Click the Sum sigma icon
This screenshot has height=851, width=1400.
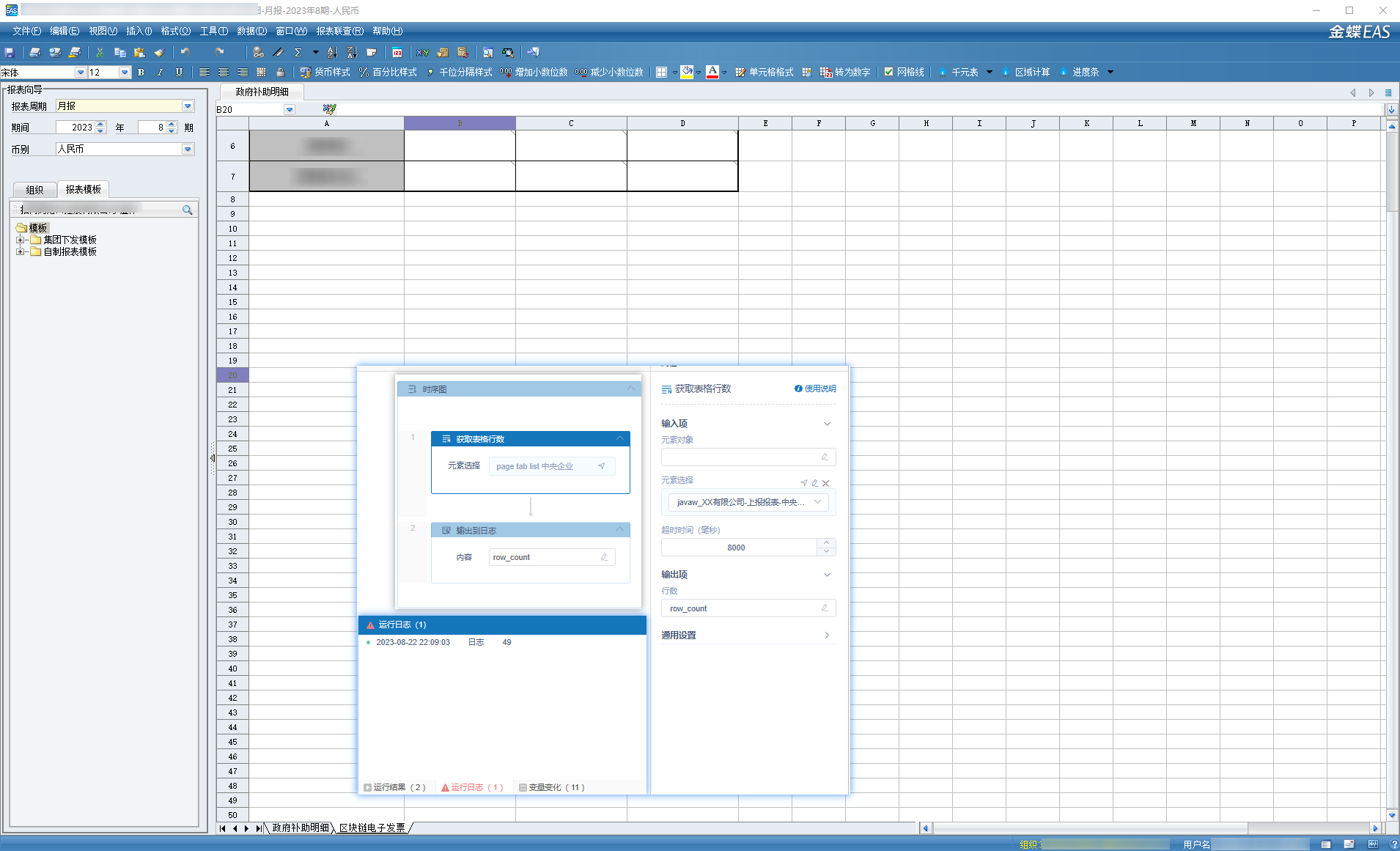298,52
